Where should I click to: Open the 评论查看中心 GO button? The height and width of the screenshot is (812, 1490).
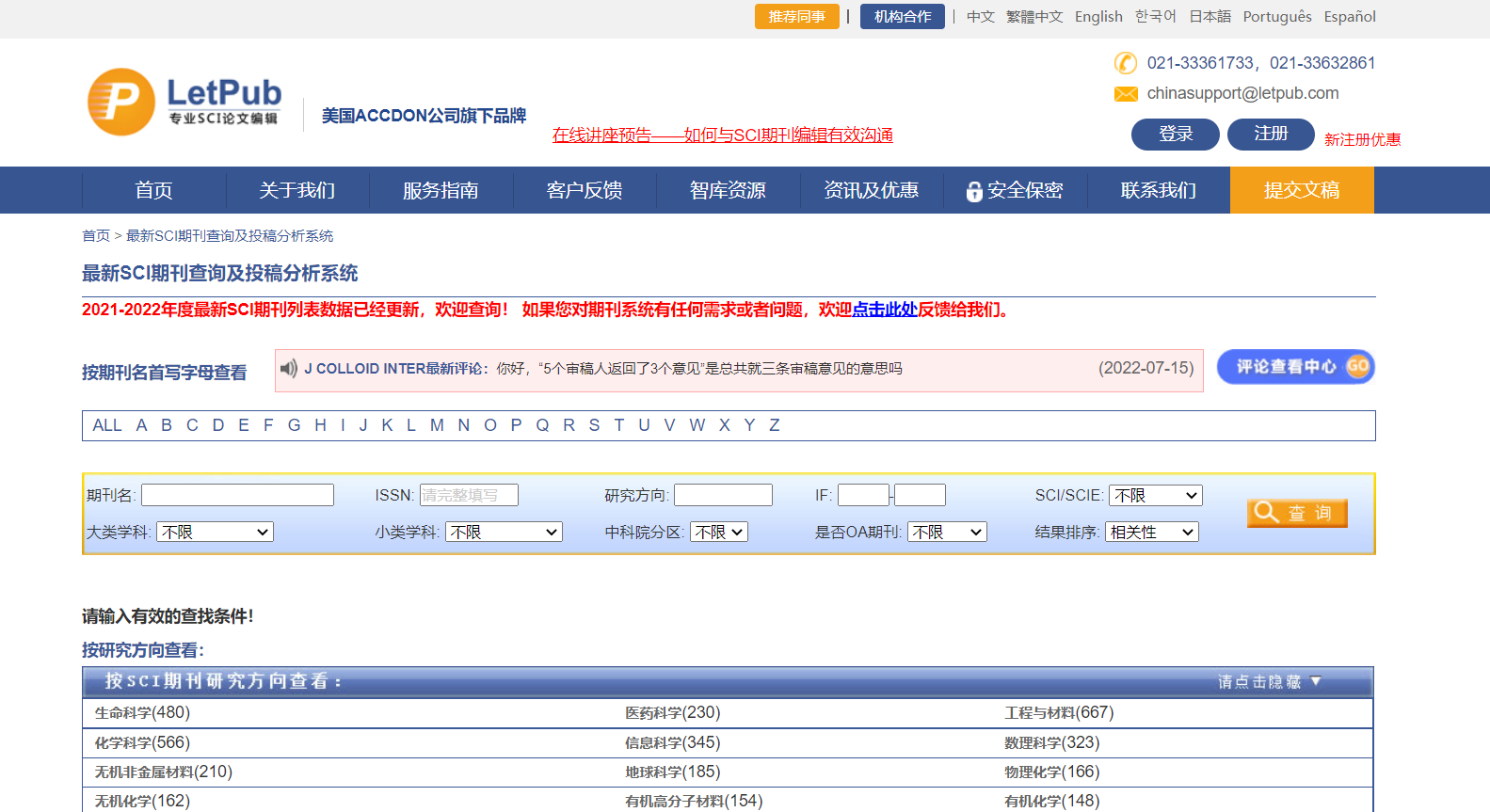(1295, 367)
